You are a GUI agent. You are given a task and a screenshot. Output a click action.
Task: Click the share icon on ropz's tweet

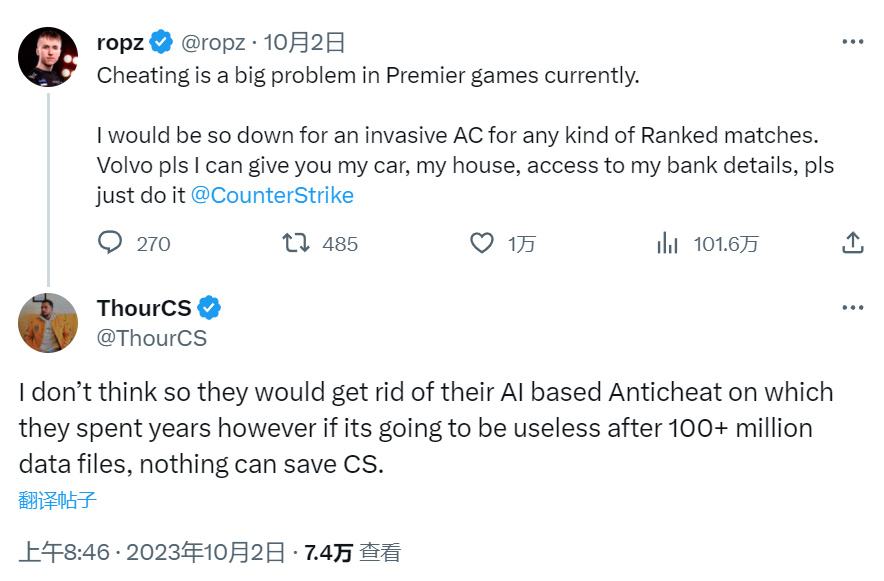(852, 243)
